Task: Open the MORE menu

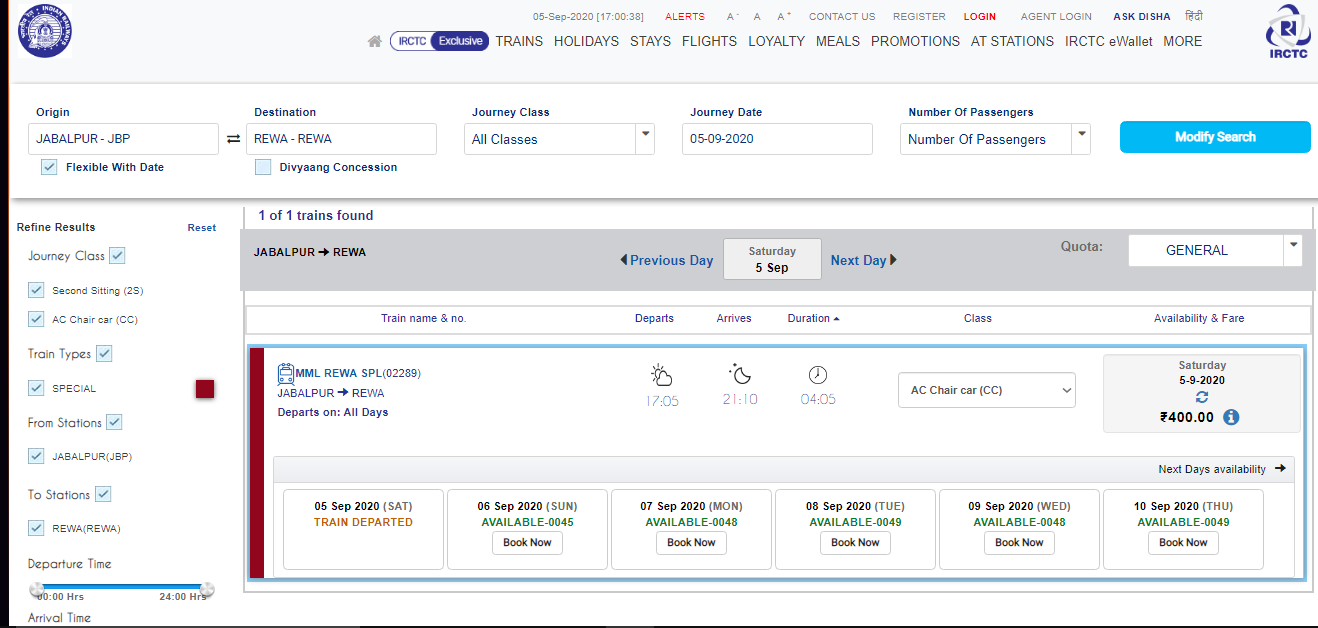Action: [x=1182, y=41]
